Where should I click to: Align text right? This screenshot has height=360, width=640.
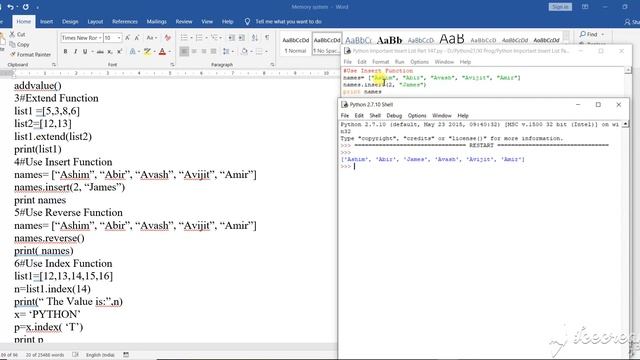204,51
